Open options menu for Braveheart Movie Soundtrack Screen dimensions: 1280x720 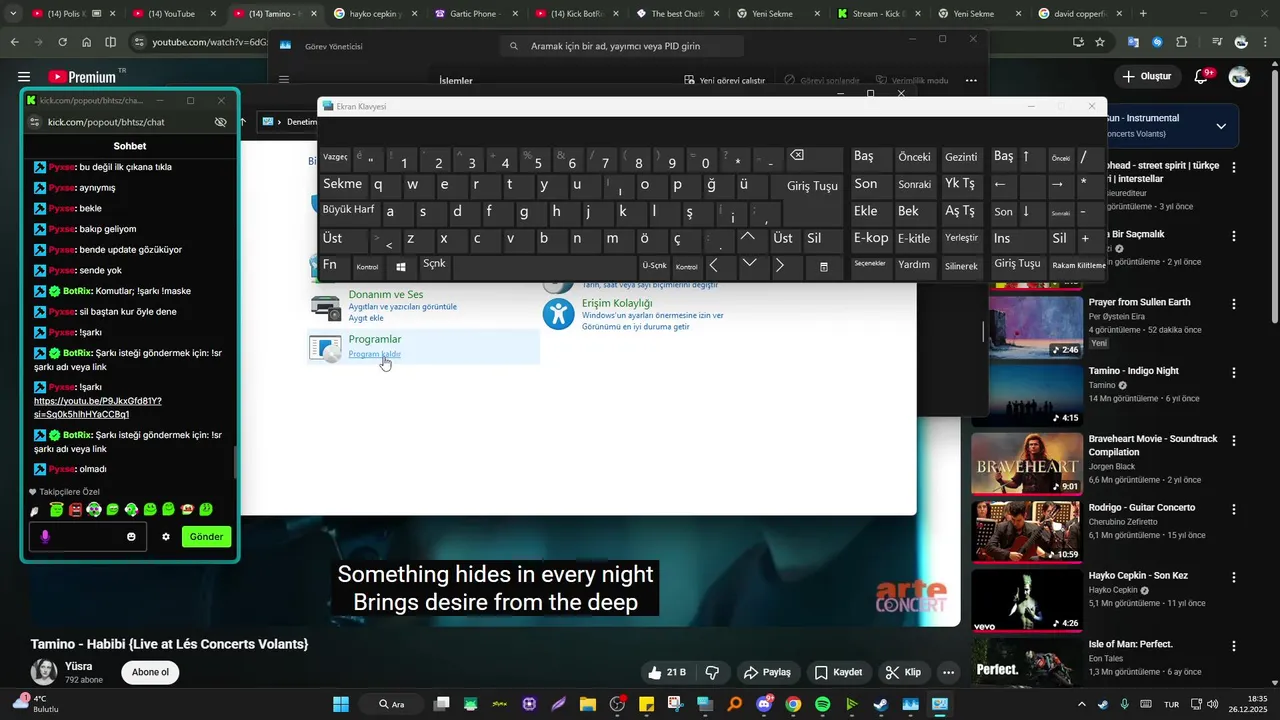pos(1234,440)
